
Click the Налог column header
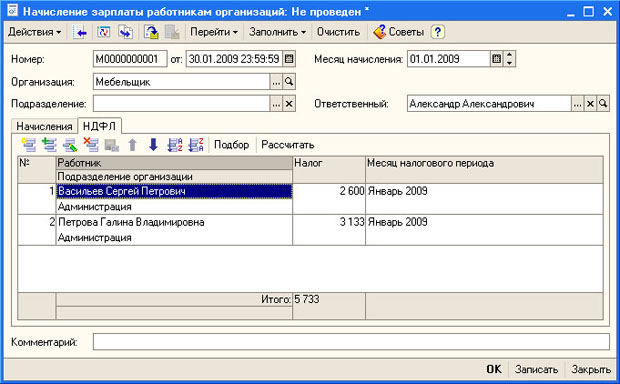click(329, 170)
